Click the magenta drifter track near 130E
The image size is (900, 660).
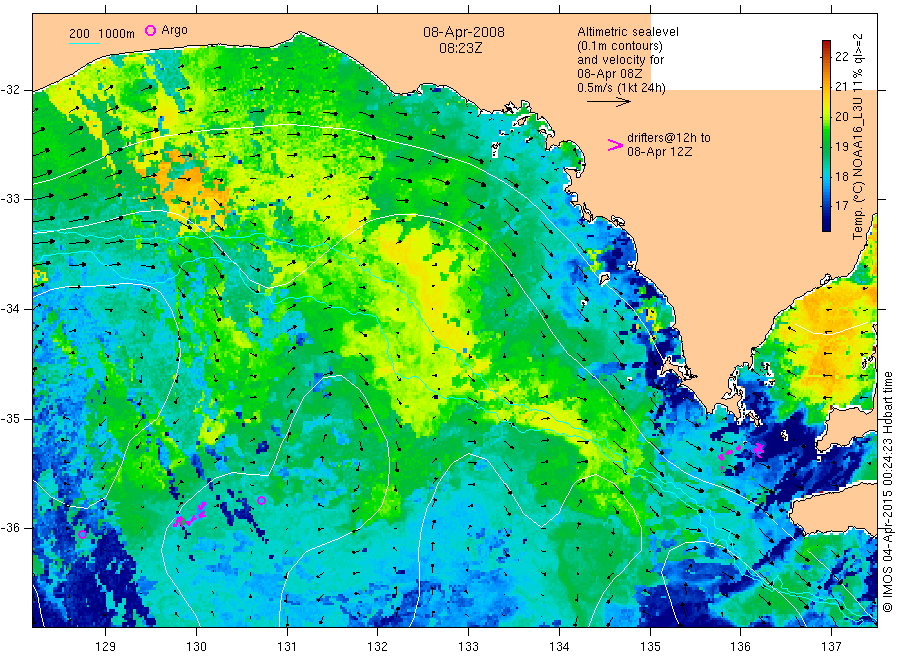[190, 515]
